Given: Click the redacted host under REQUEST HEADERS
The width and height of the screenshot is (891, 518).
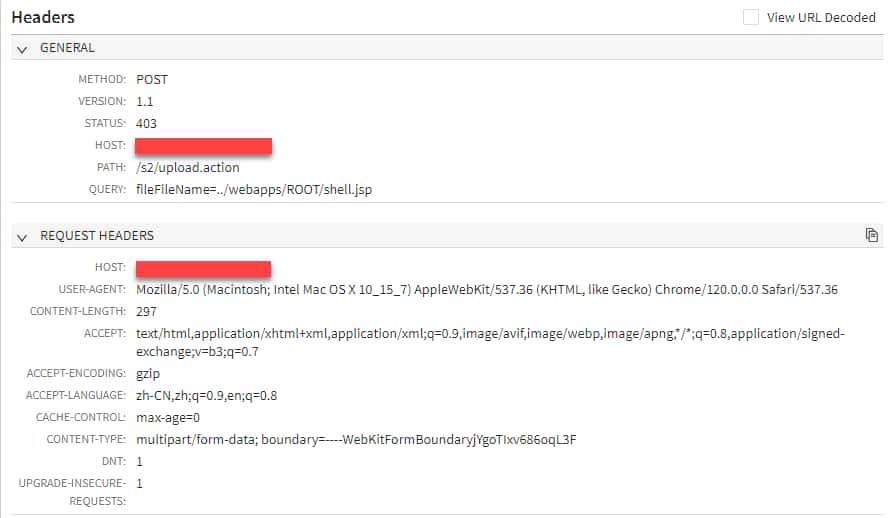Looking at the screenshot, I should coord(204,268).
